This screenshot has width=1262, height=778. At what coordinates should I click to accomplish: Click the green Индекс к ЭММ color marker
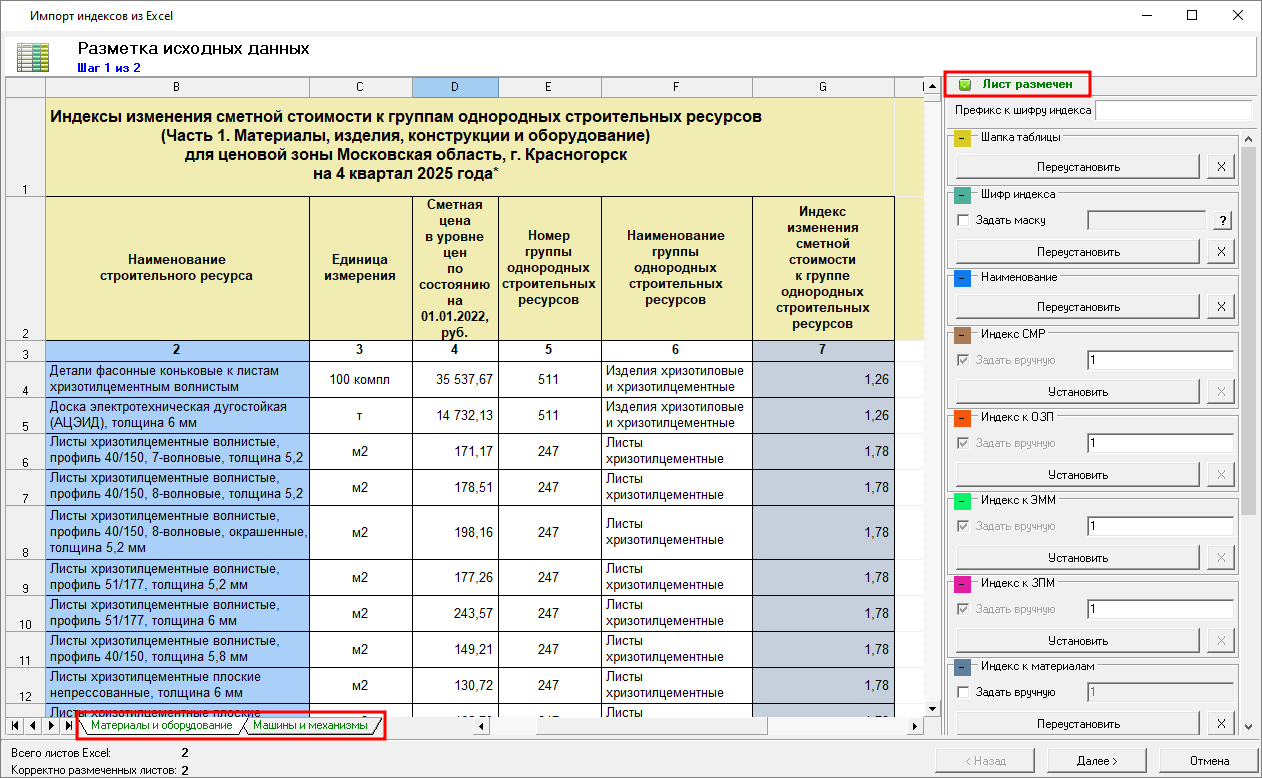(963, 500)
